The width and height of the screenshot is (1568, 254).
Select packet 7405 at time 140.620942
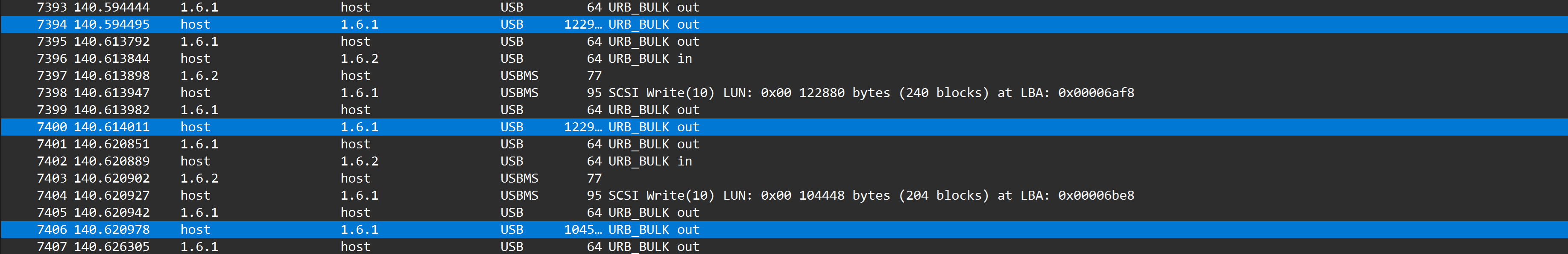point(784,212)
